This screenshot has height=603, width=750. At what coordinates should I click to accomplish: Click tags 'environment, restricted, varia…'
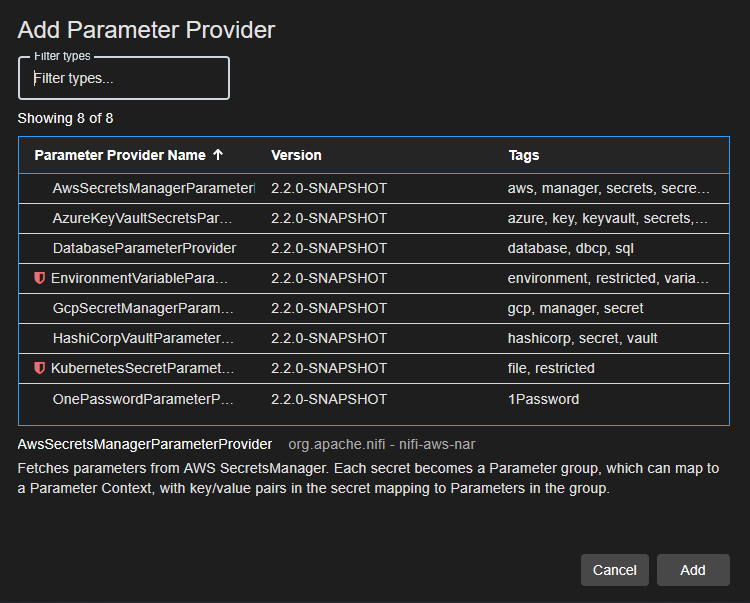click(x=608, y=278)
